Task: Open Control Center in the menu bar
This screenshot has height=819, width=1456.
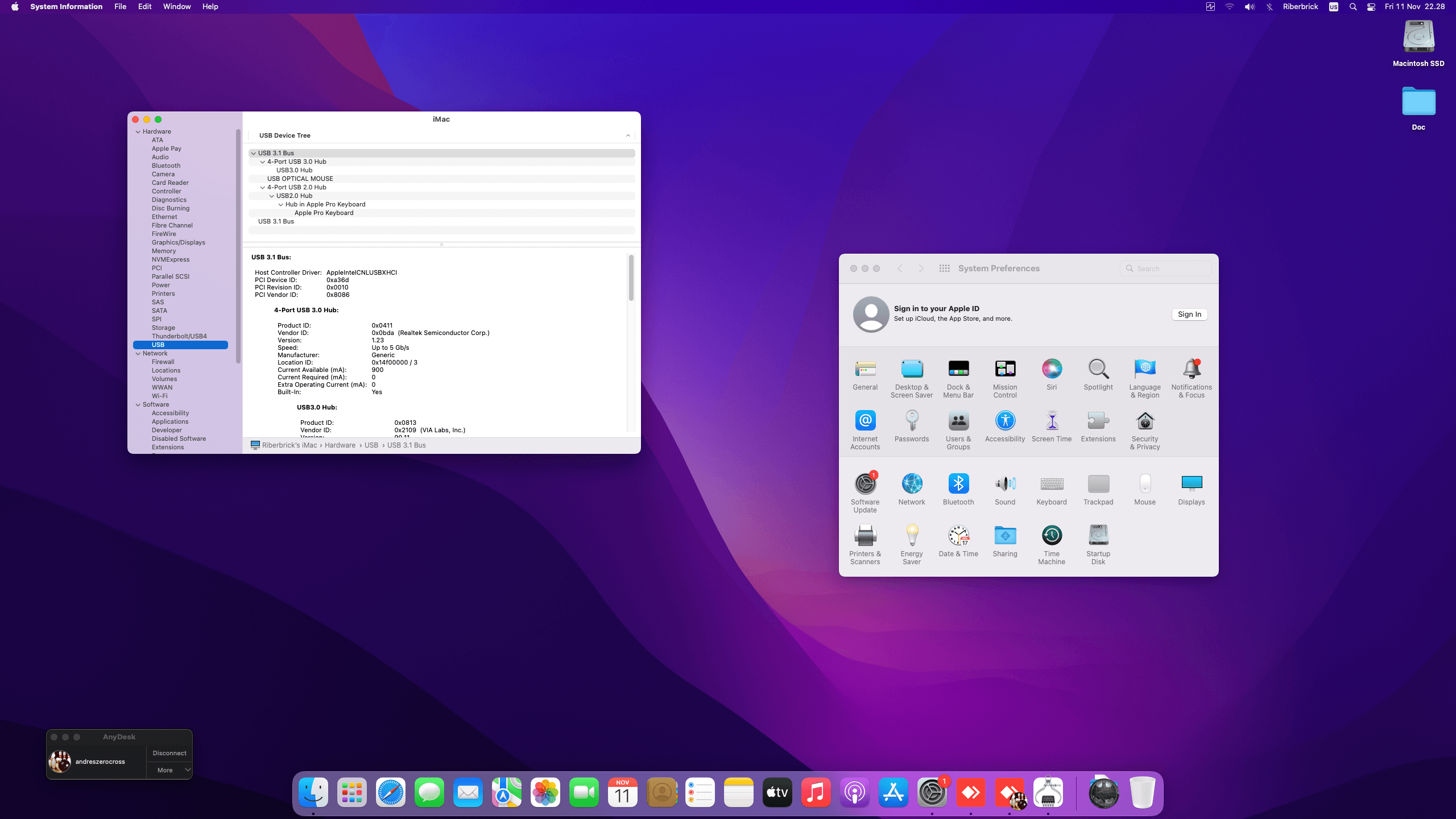Action: point(1371,7)
